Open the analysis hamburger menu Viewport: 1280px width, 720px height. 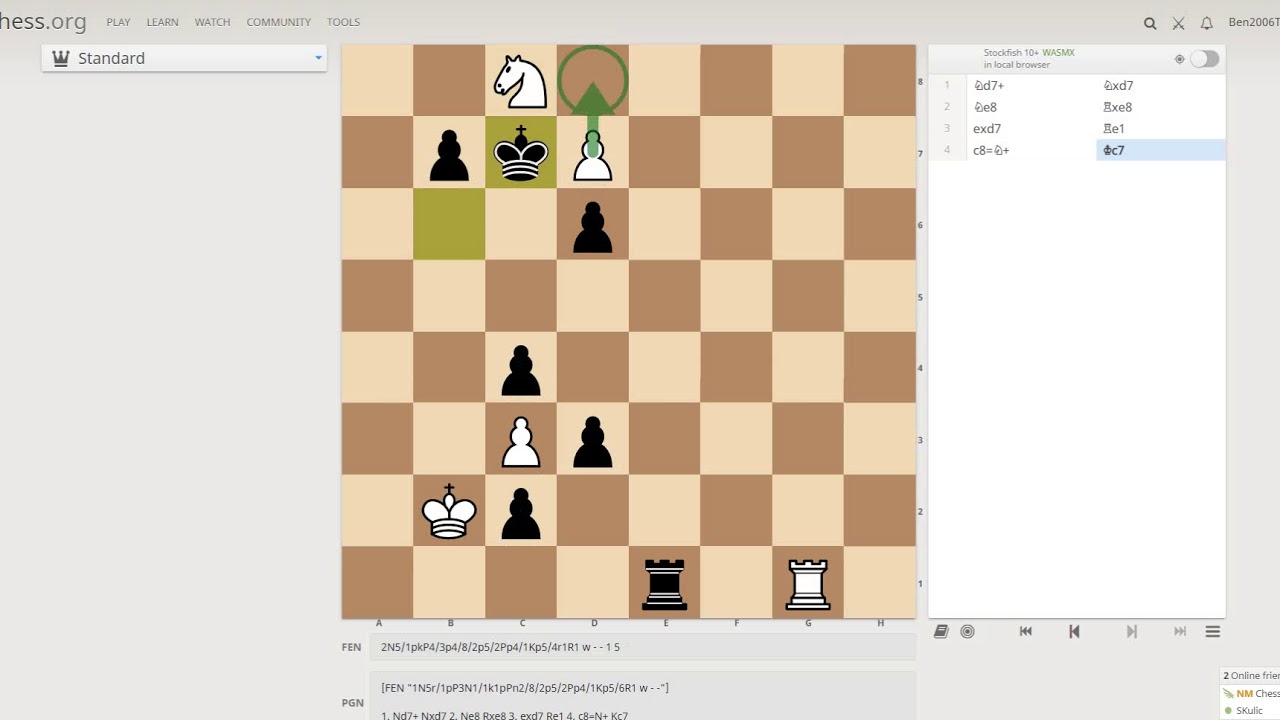click(x=1213, y=632)
